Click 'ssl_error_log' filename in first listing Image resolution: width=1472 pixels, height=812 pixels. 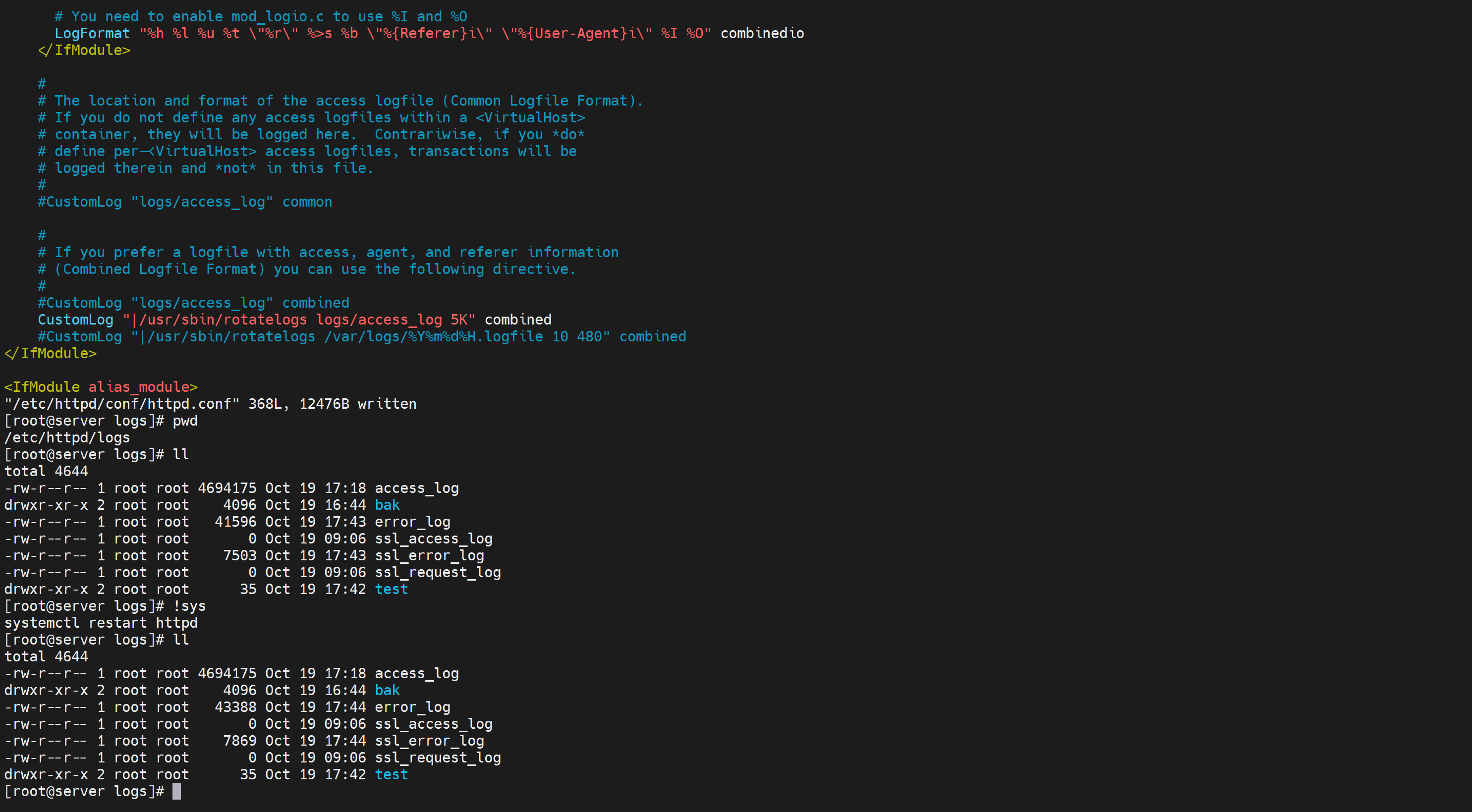coord(429,555)
